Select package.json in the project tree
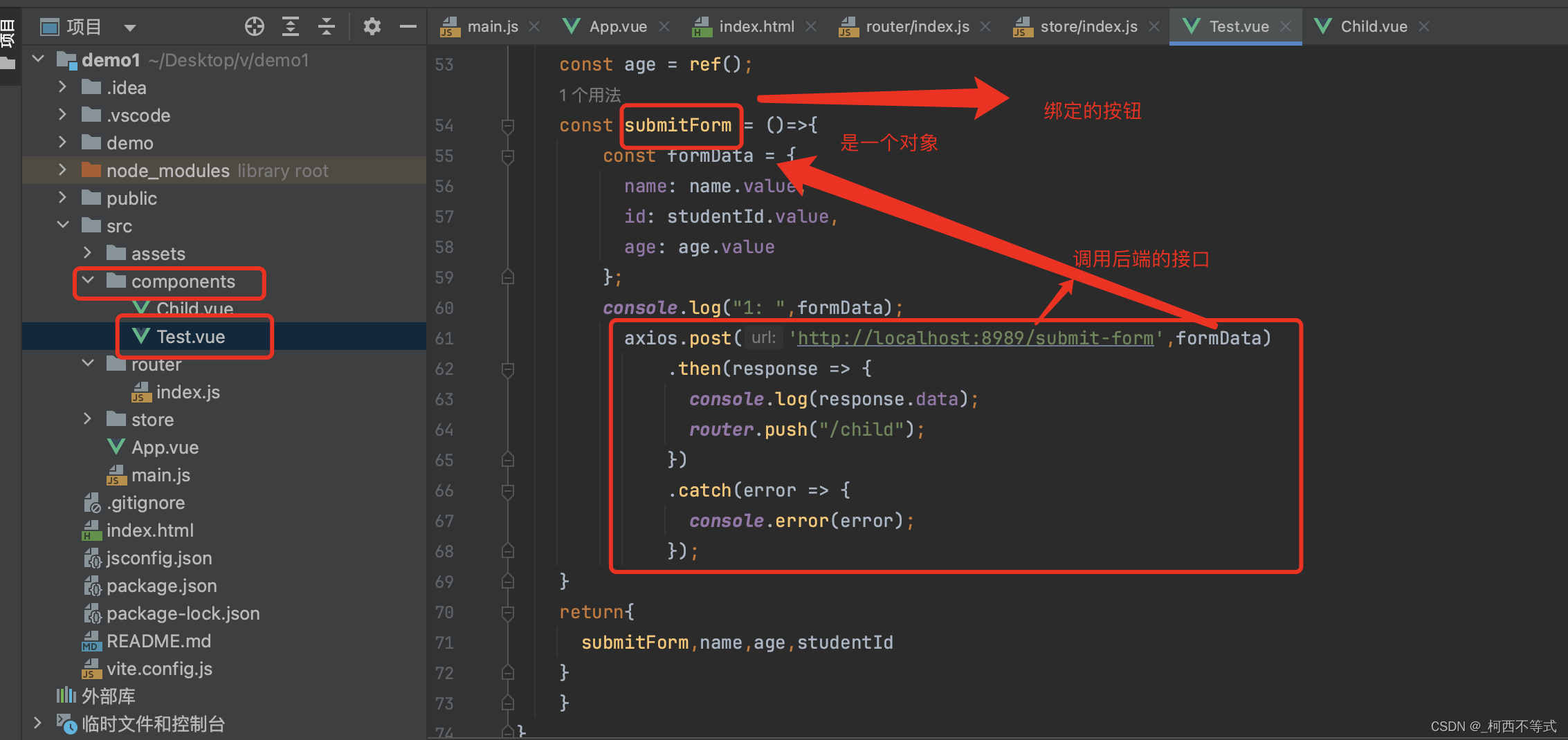 click(x=161, y=586)
